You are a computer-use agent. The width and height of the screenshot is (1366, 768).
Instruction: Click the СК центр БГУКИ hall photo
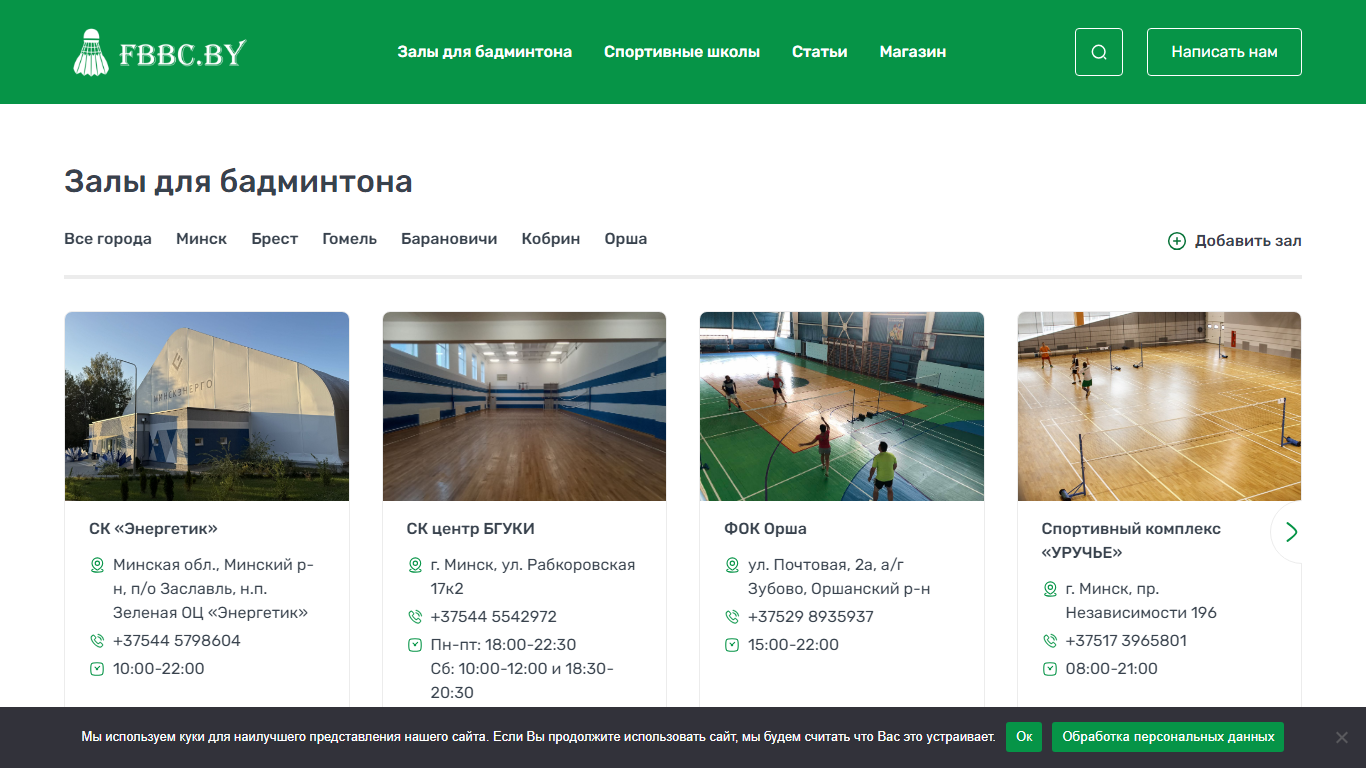click(x=524, y=406)
